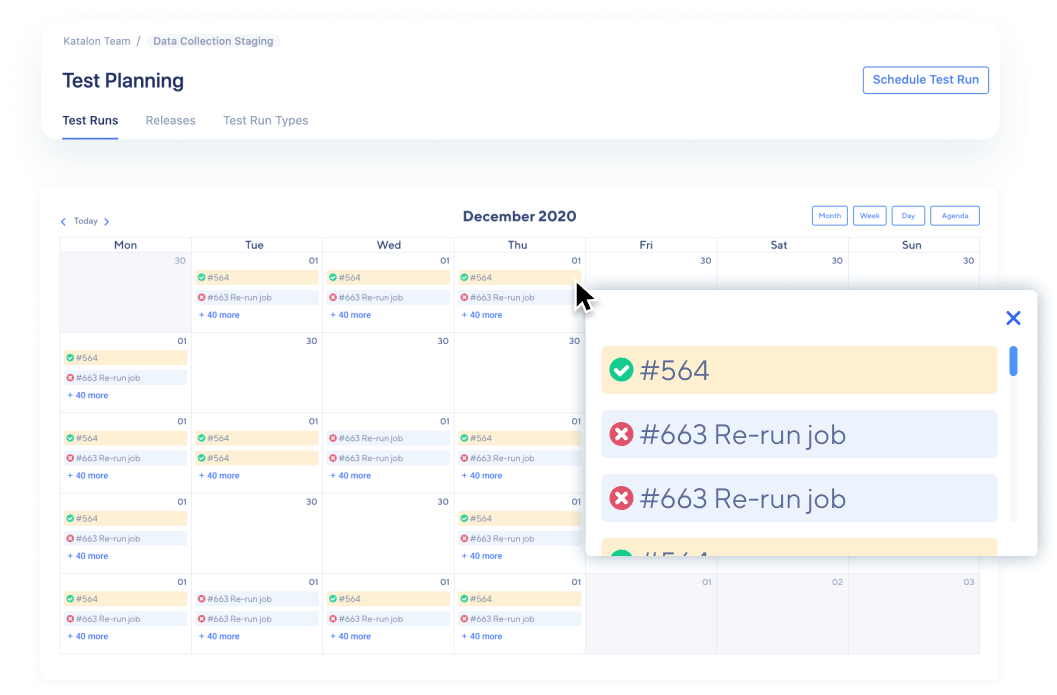Switch calendar to Week view
This screenshot has height=695, width=1057.
point(869,215)
